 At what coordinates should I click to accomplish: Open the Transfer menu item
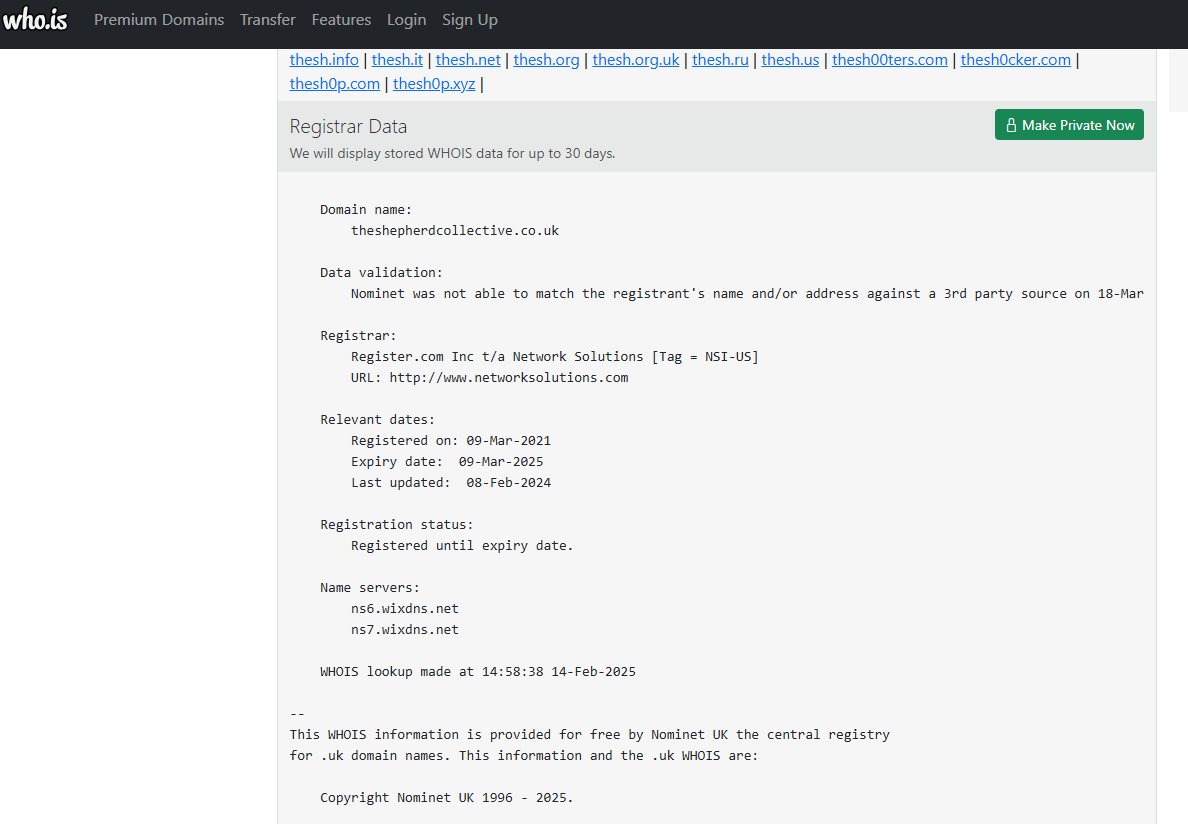click(267, 20)
